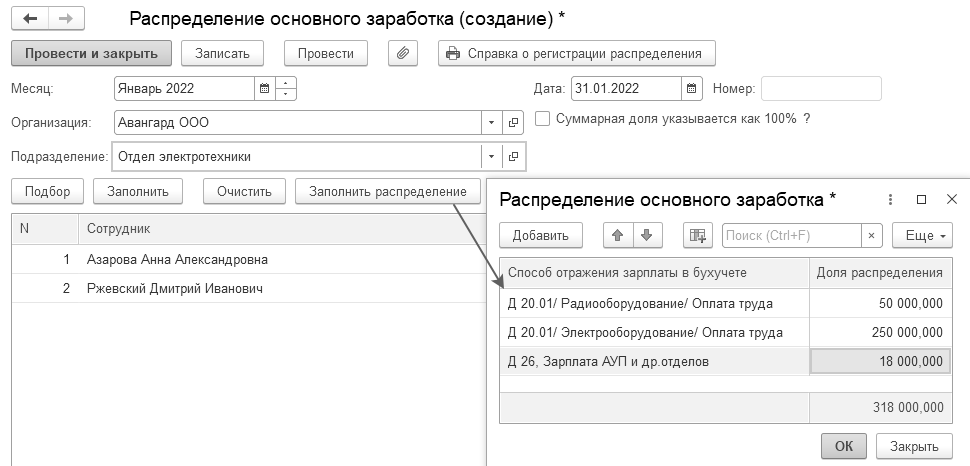The width and height of the screenshot is (970, 466).
Task: Move row up in distribution table
Action: pyautogui.click(x=617, y=235)
